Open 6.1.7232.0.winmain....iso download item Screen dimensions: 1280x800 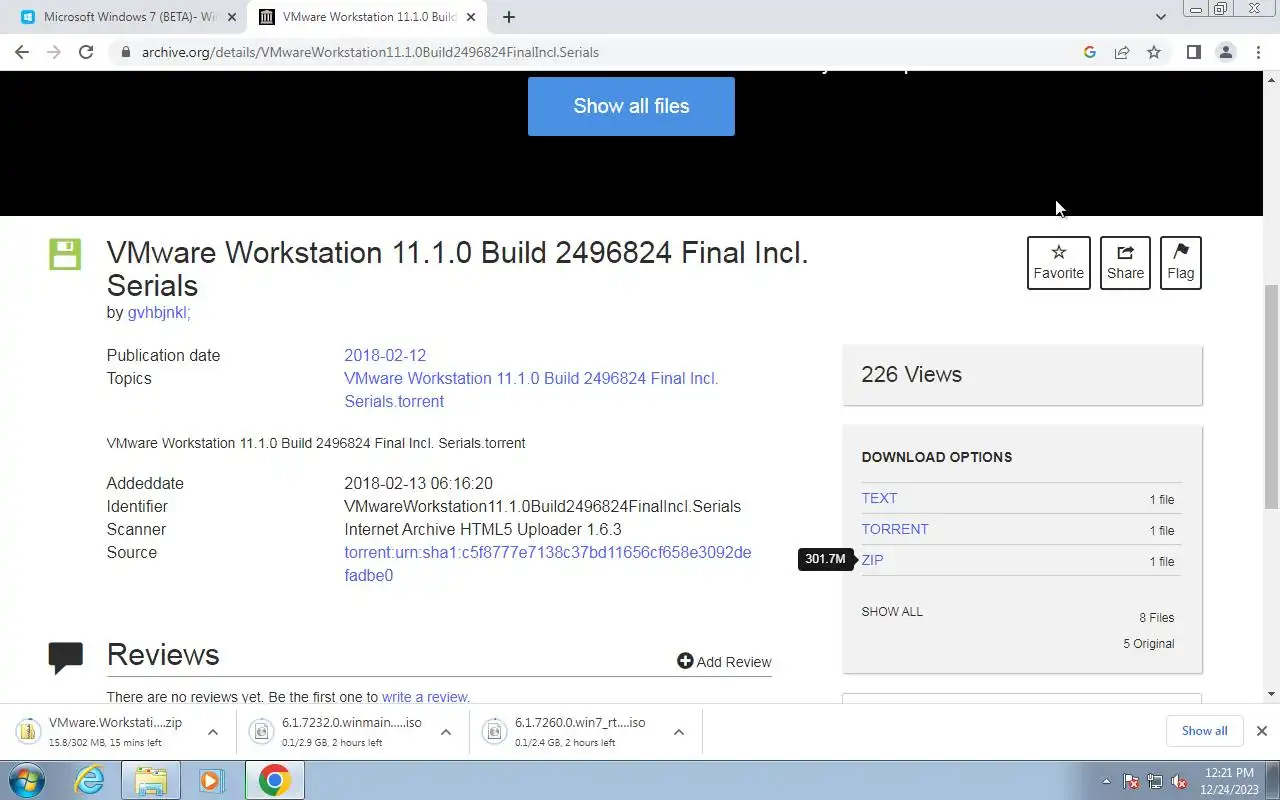tap(340, 732)
